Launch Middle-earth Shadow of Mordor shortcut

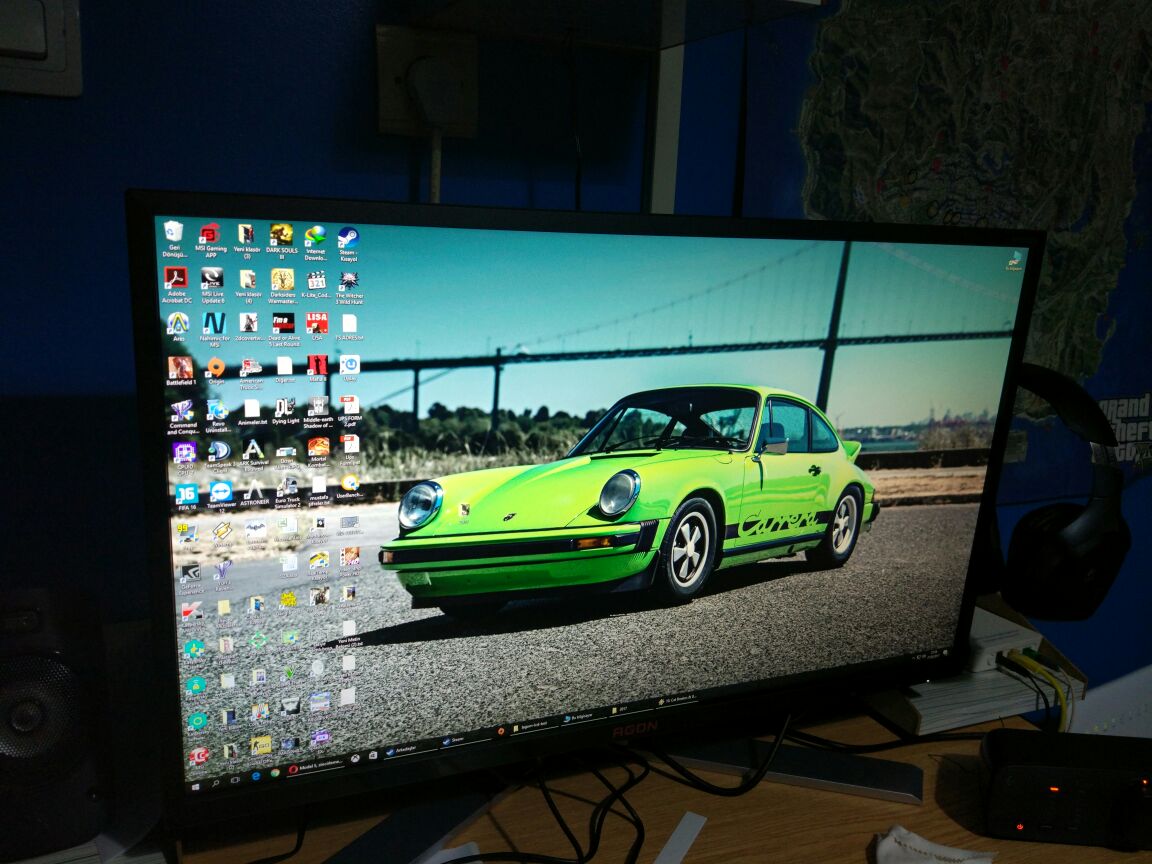point(318,413)
